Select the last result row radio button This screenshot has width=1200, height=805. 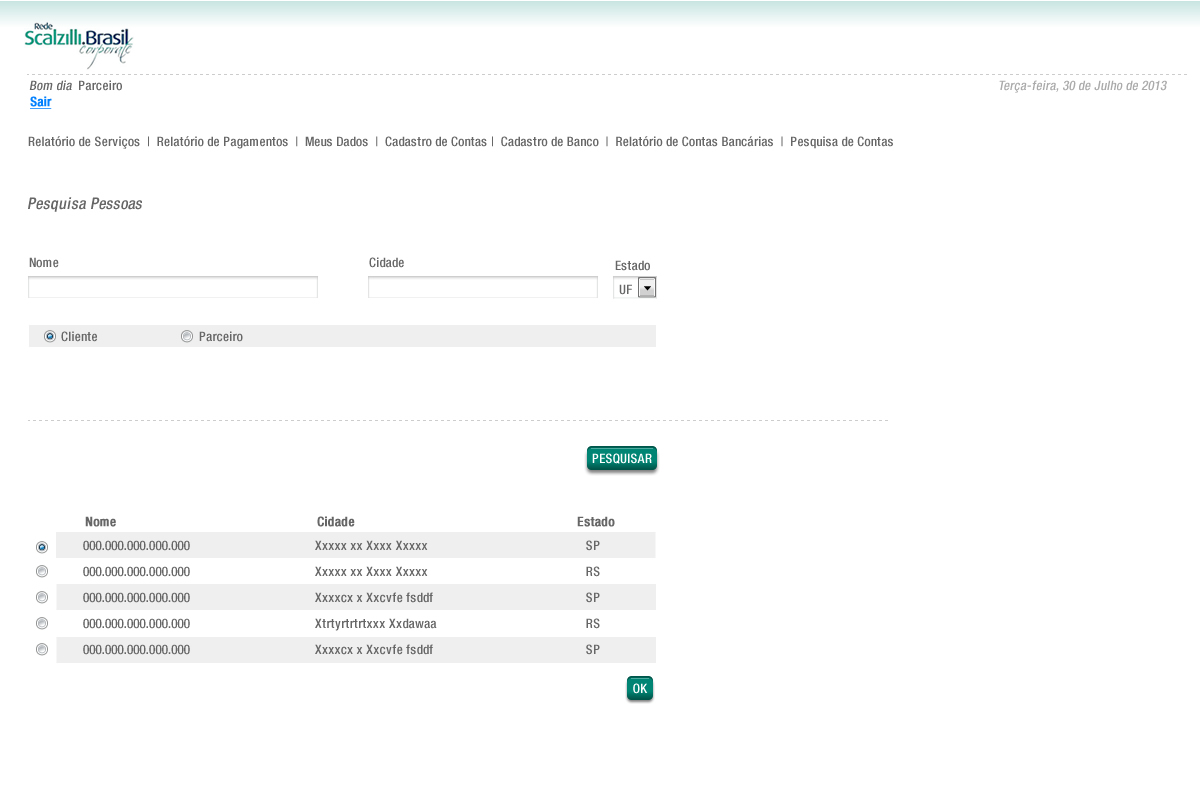[x=42, y=650]
